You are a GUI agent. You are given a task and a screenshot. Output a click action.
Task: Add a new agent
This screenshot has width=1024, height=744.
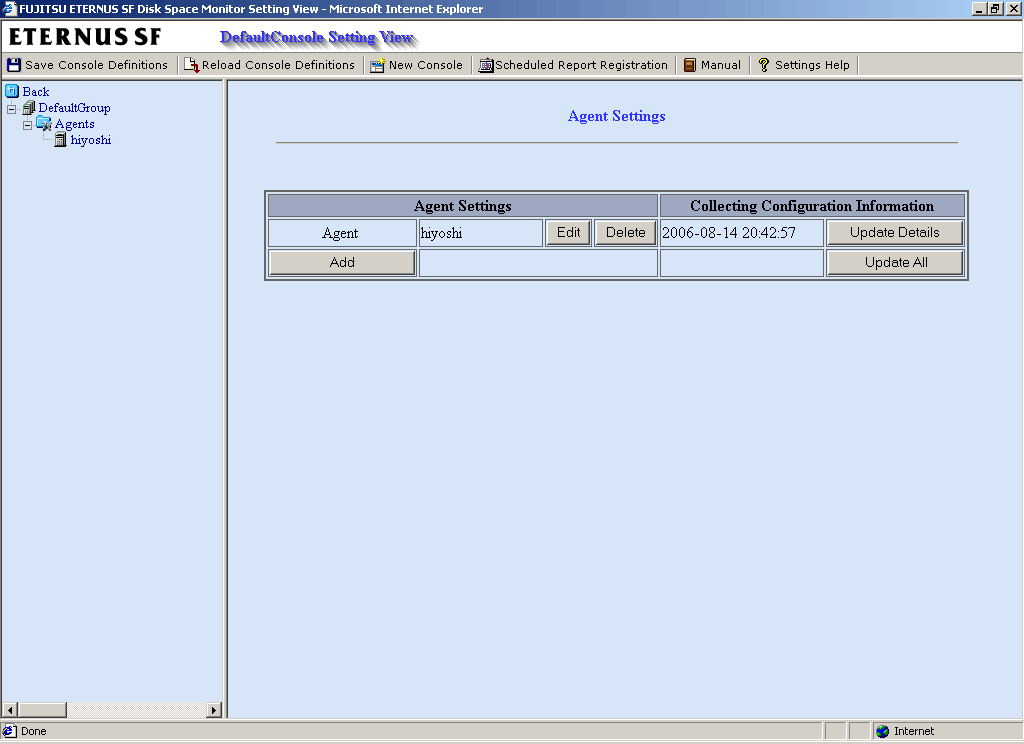click(x=342, y=263)
